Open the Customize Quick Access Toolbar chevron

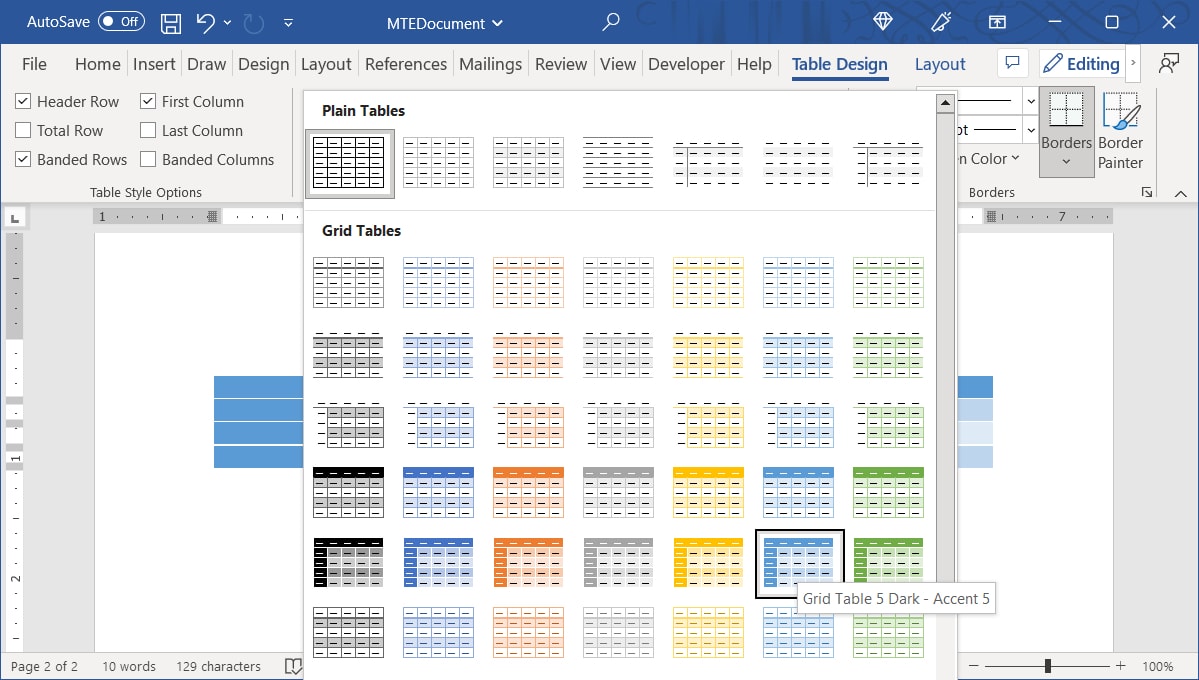click(287, 21)
